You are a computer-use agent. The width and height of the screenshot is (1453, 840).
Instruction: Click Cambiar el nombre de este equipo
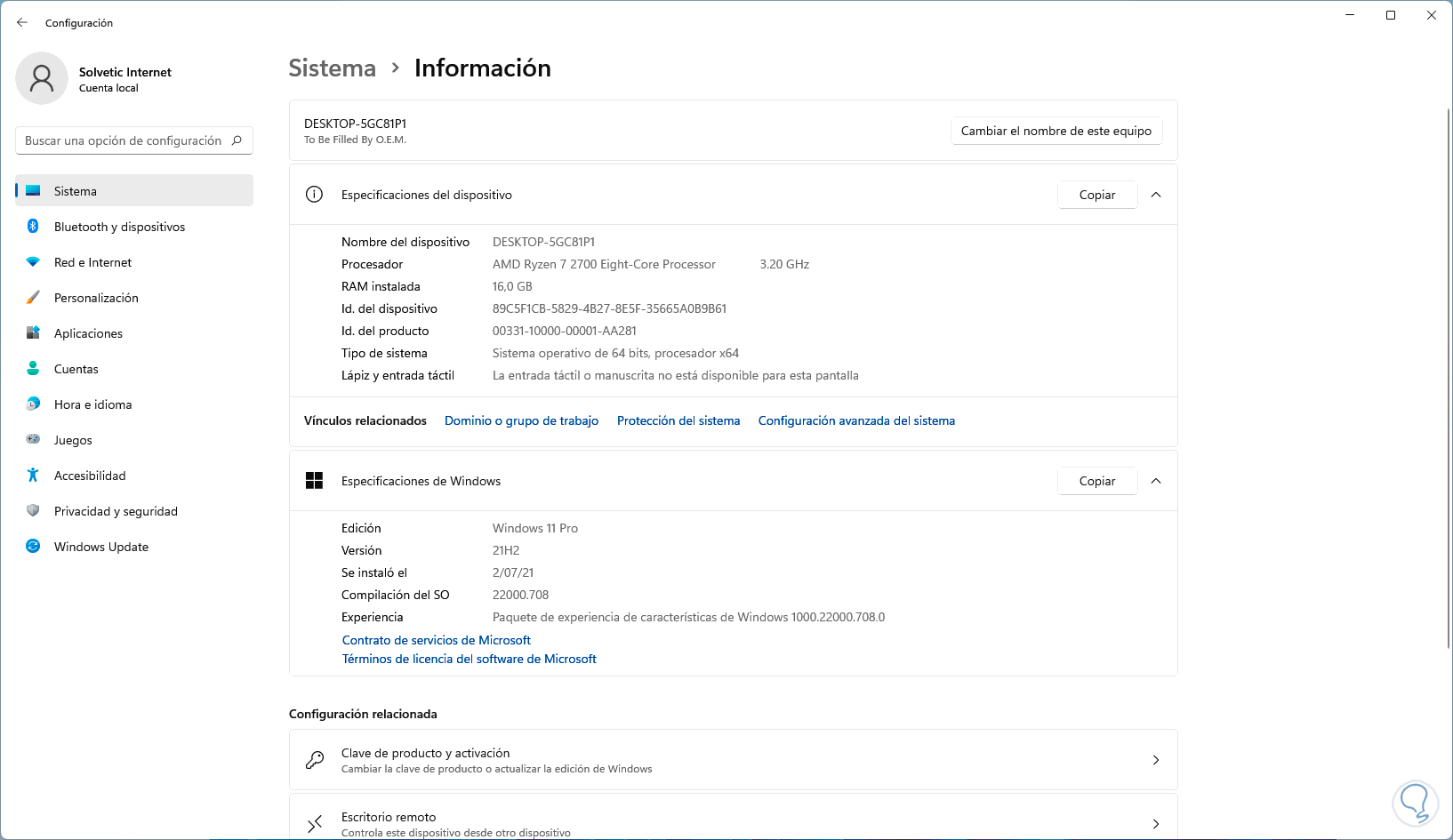click(1056, 131)
